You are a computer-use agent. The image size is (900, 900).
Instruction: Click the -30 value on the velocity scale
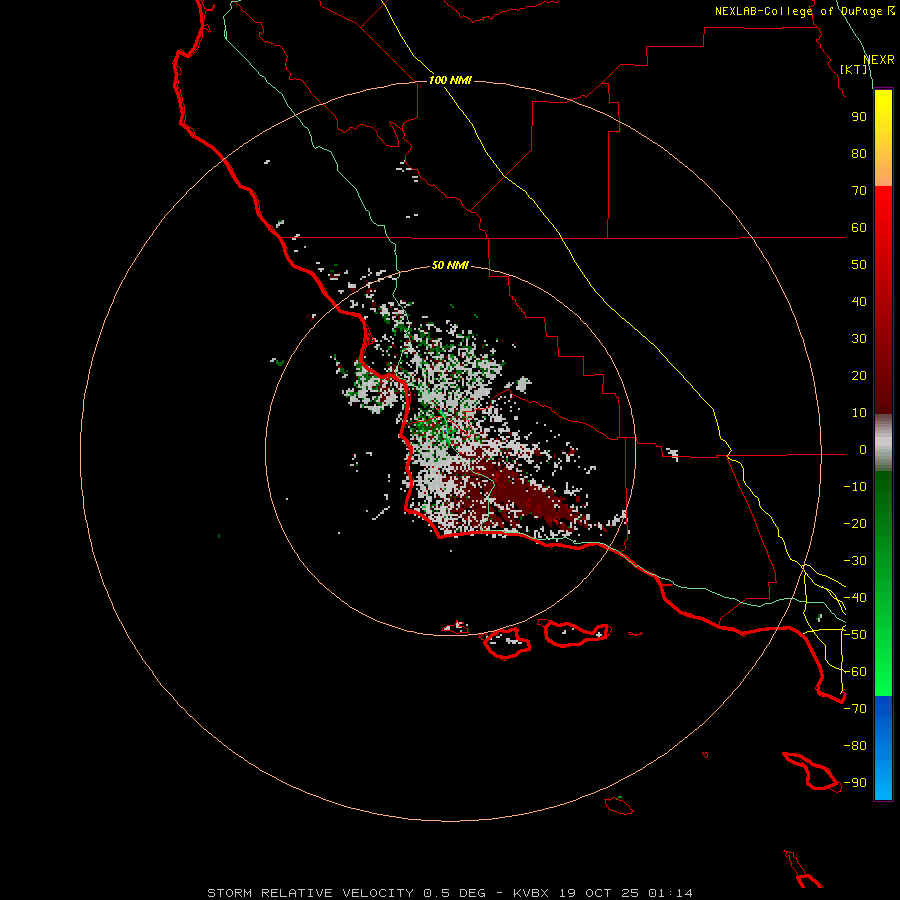tap(855, 561)
